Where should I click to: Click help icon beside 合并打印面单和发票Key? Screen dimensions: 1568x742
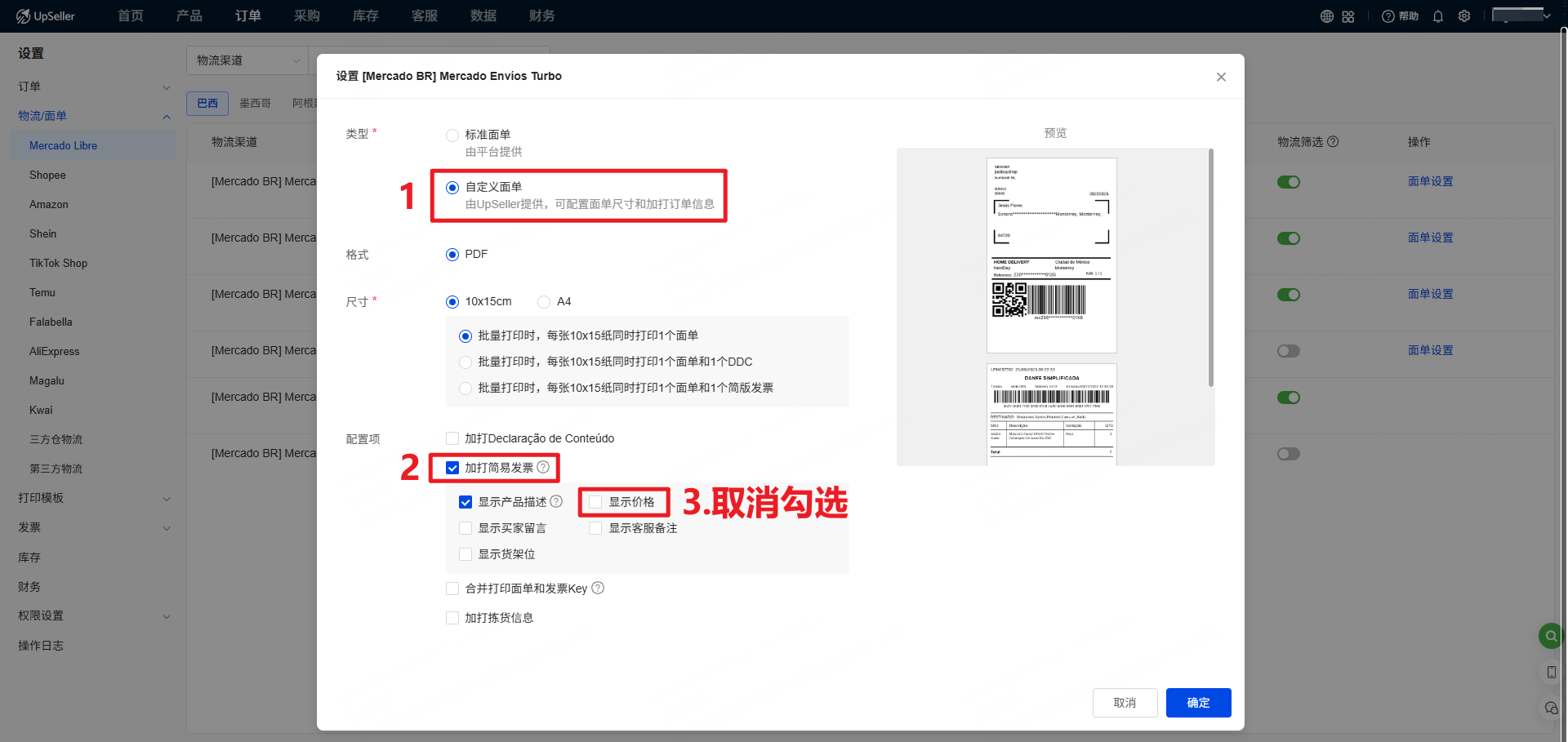click(598, 589)
